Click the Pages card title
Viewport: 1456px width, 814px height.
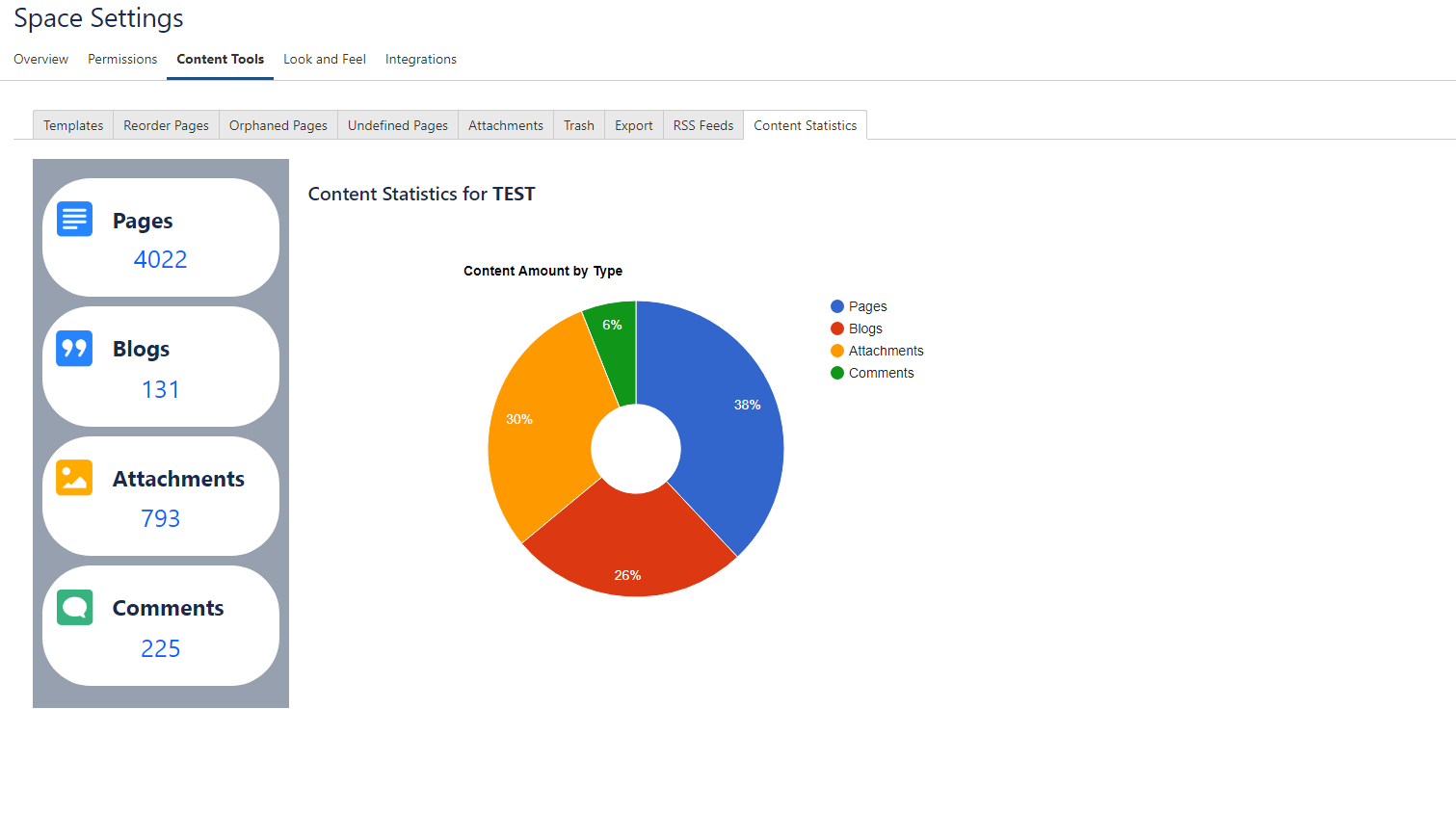(143, 221)
